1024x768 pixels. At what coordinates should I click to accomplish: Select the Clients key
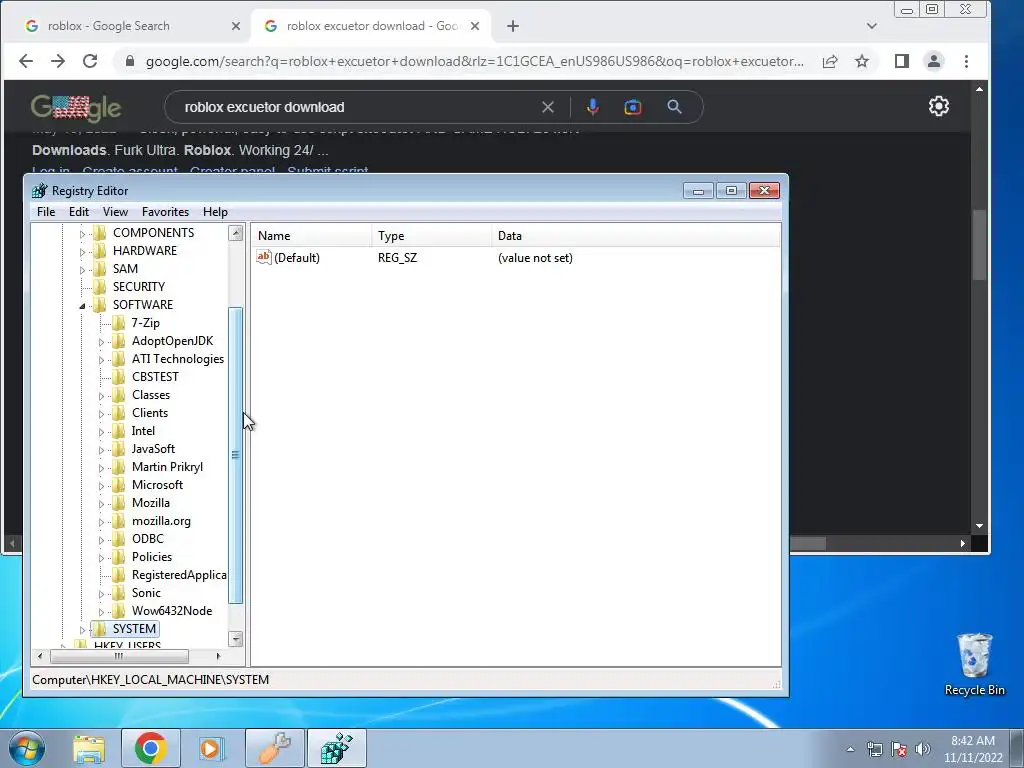(x=150, y=413)
